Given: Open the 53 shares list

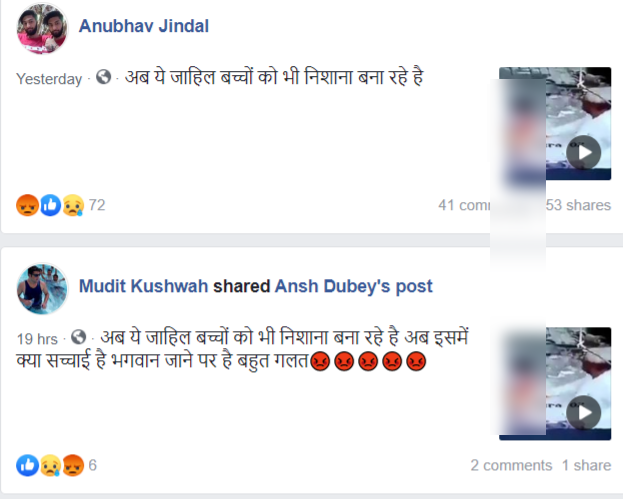Looking at the screenshot, I should click(x=578, y=205).
